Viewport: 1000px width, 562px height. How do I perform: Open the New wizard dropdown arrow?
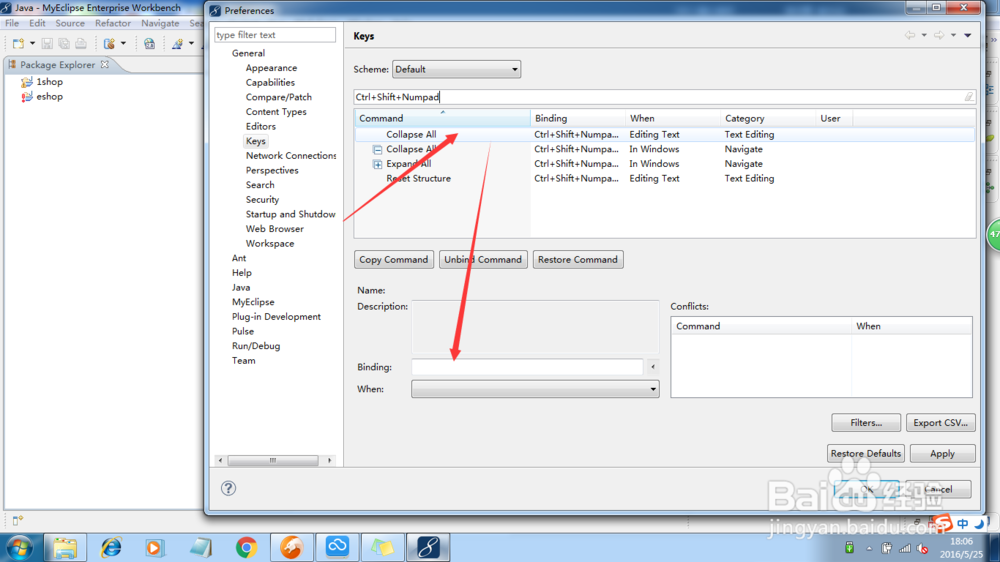click(x=33, y=43)
